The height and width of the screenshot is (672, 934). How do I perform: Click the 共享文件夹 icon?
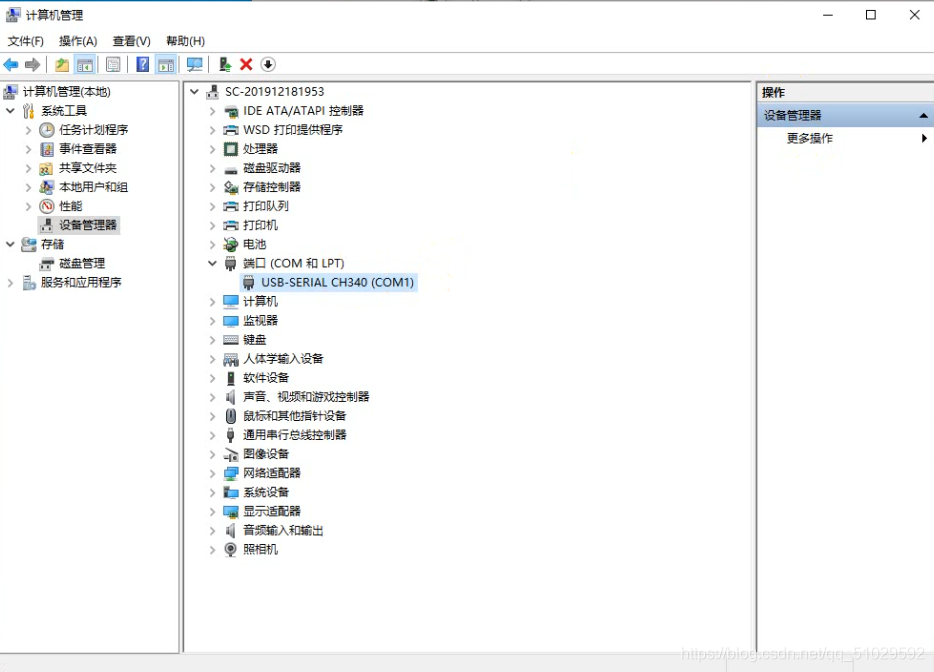point(46,168)
